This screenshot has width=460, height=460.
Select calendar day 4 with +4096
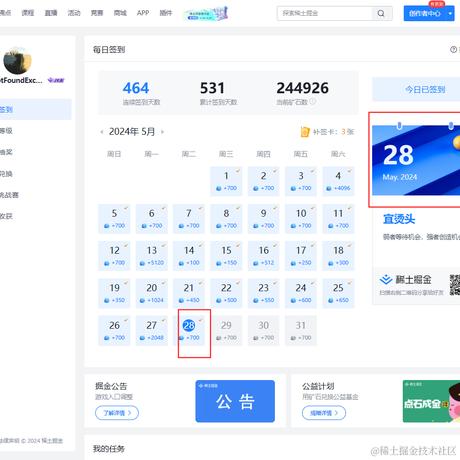pyautogui.click(x=338, y=181)
